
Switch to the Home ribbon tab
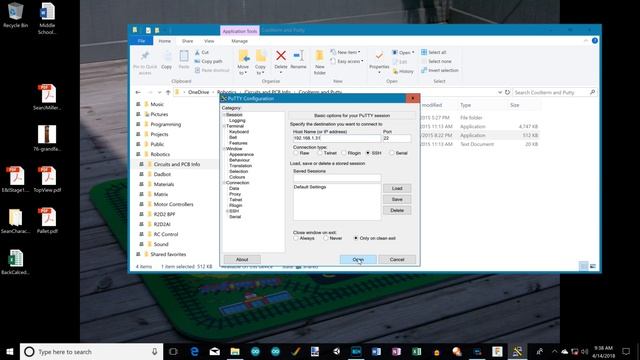pyautogui.click(x=165, y=41)
